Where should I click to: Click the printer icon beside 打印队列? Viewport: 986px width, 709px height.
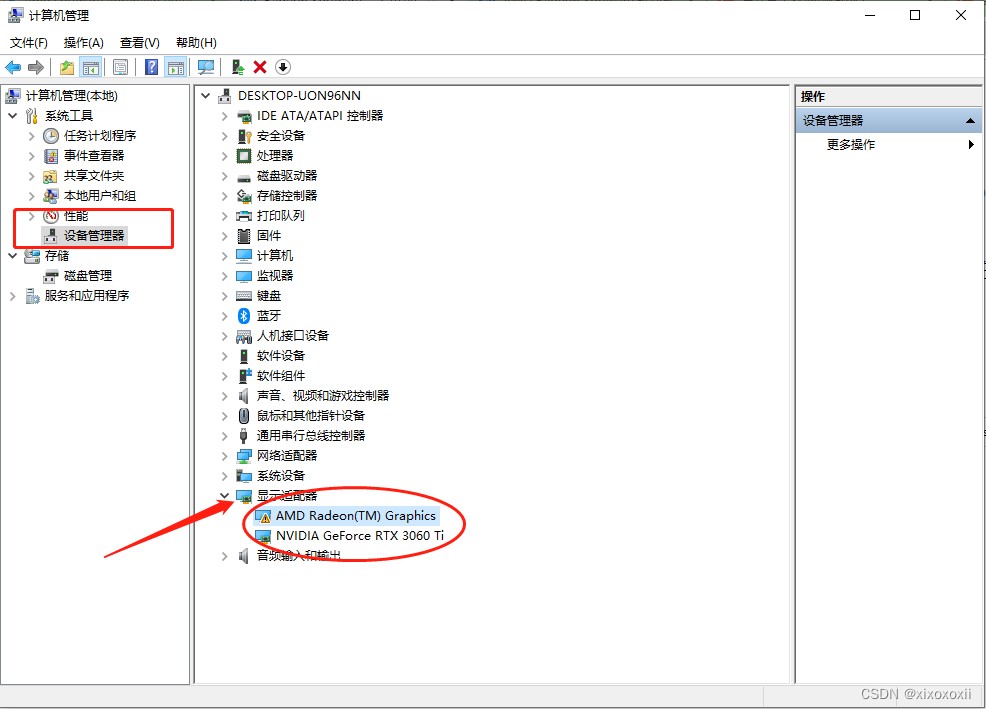tap(244, 216)
